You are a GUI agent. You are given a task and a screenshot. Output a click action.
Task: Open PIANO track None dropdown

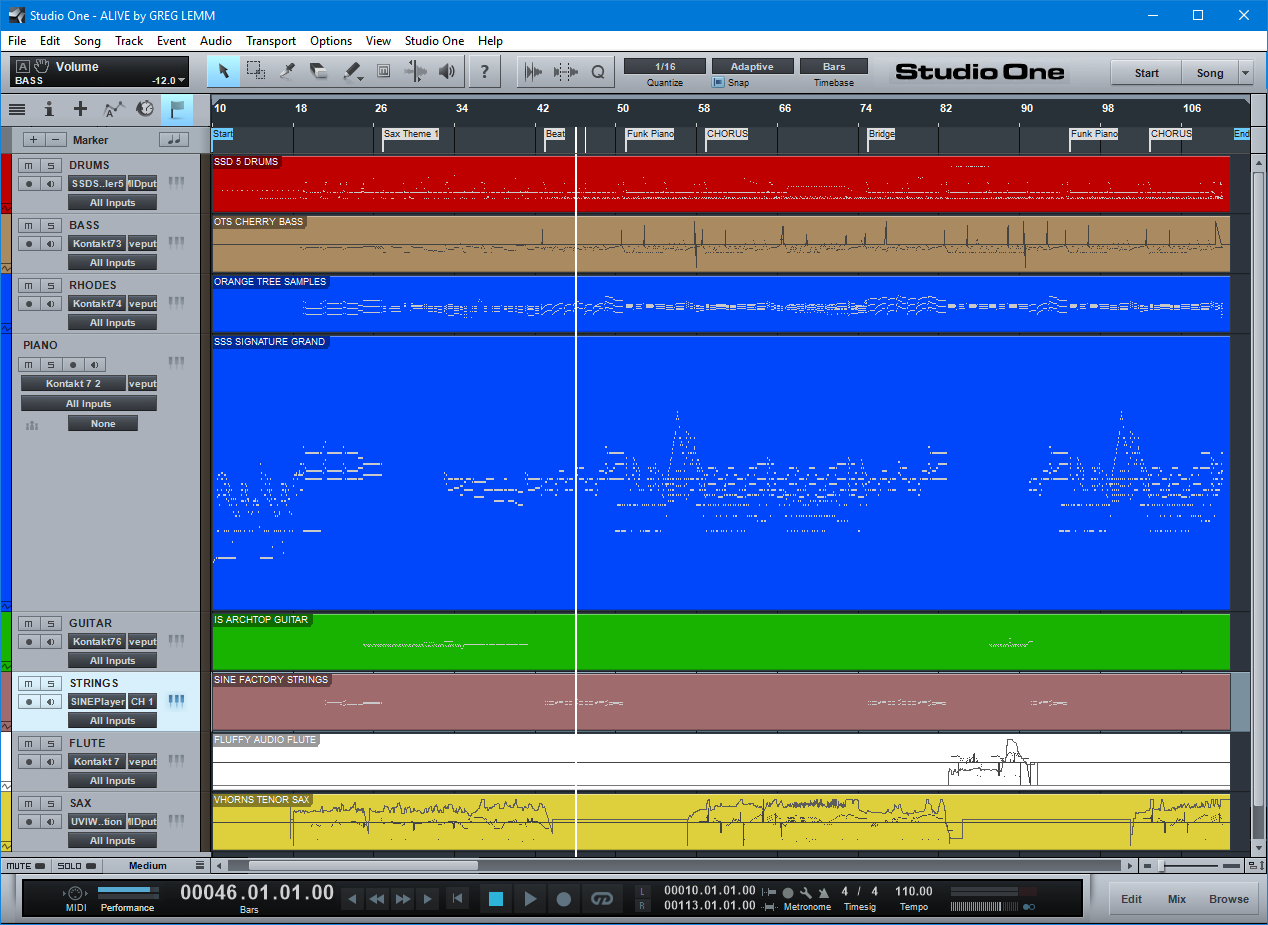[x=103, y=424]
